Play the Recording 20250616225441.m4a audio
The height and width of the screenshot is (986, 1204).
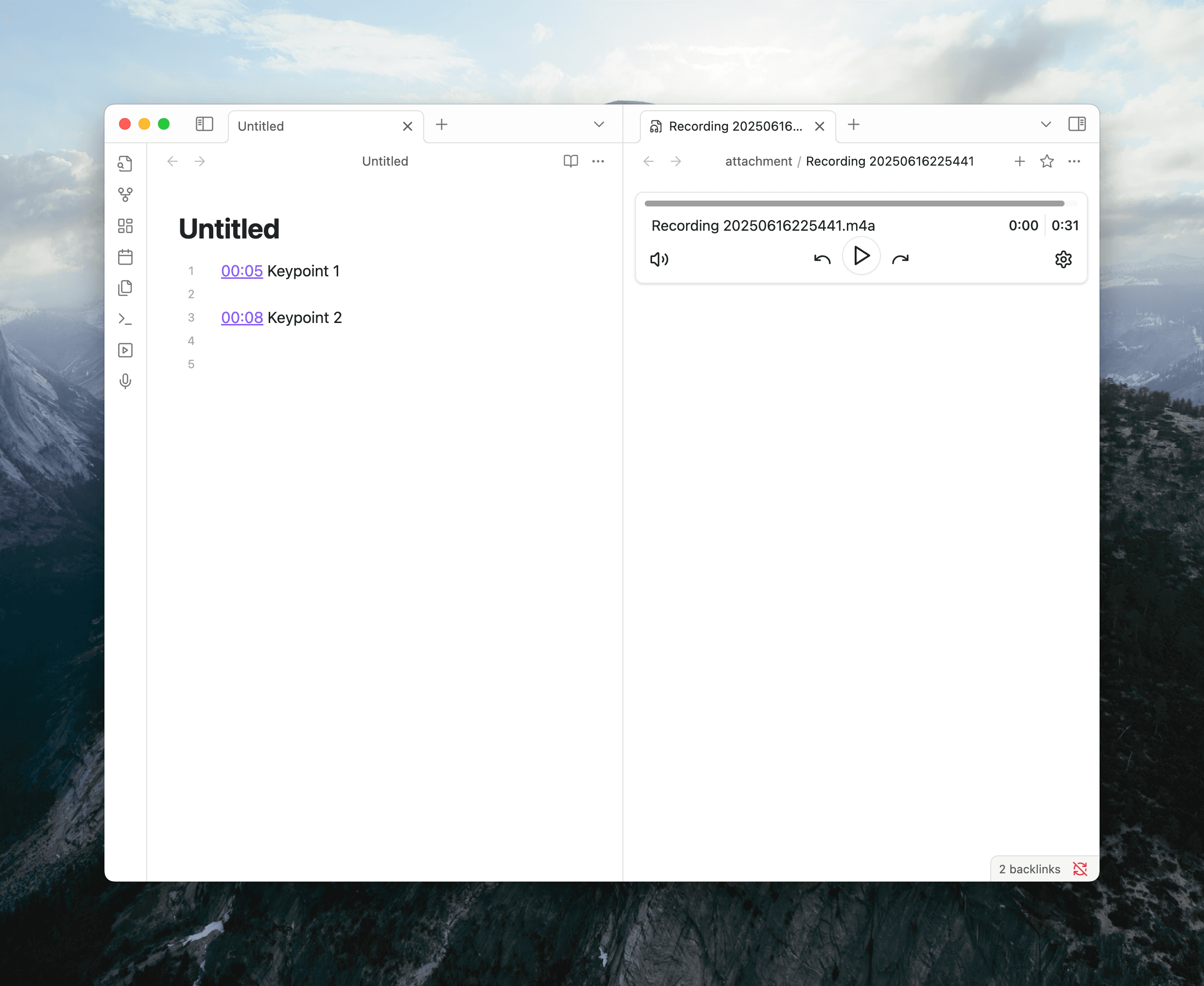click(x=861, y=256)
